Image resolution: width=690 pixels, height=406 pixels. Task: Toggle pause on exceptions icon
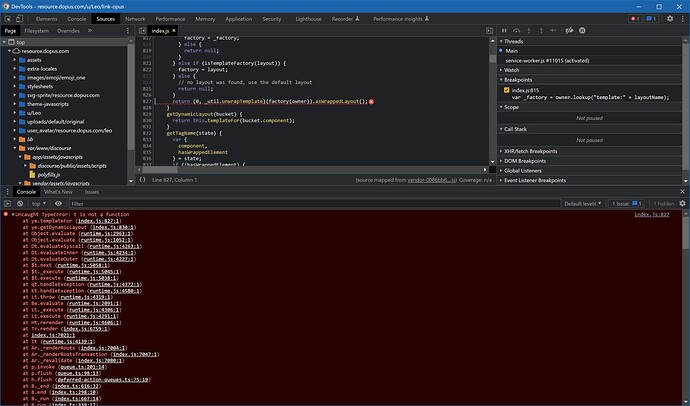[582, 30]
